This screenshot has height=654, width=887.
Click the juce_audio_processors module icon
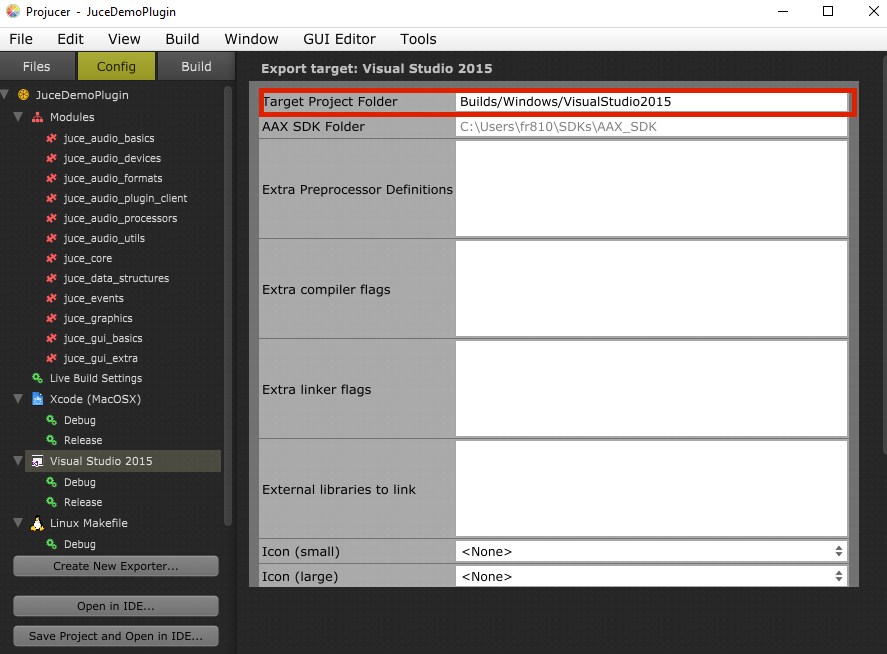(x=51, y=218)
